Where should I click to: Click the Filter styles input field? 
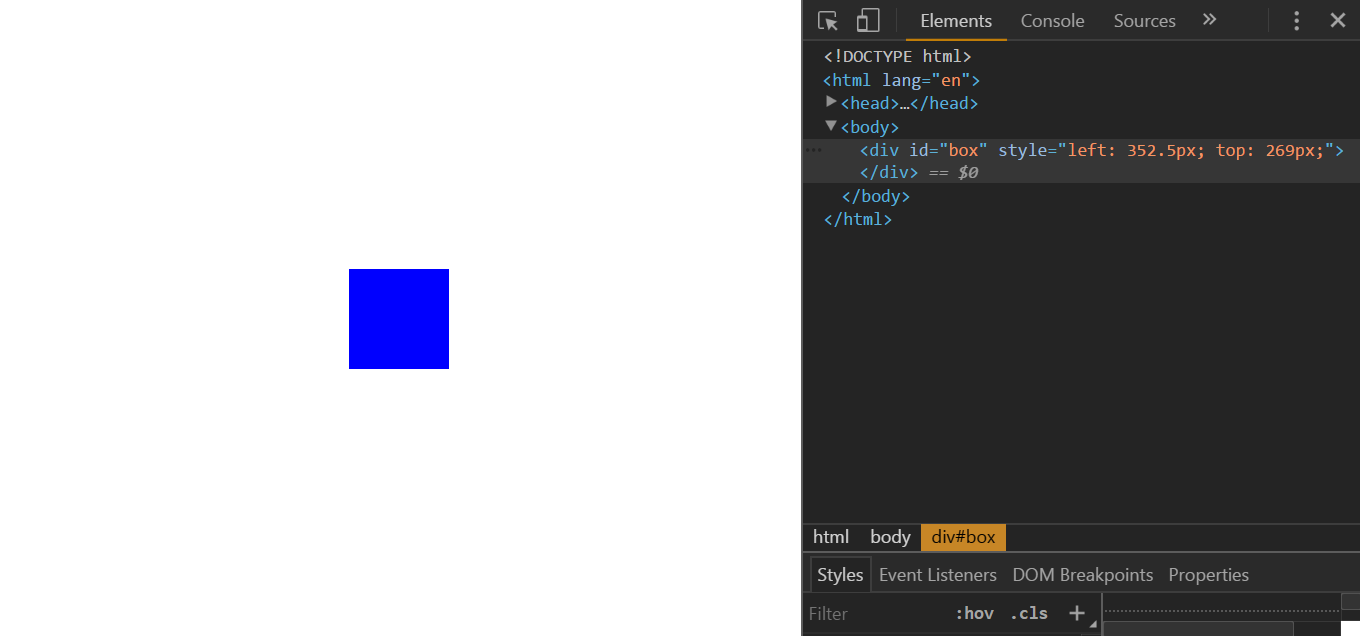[875, 613]
